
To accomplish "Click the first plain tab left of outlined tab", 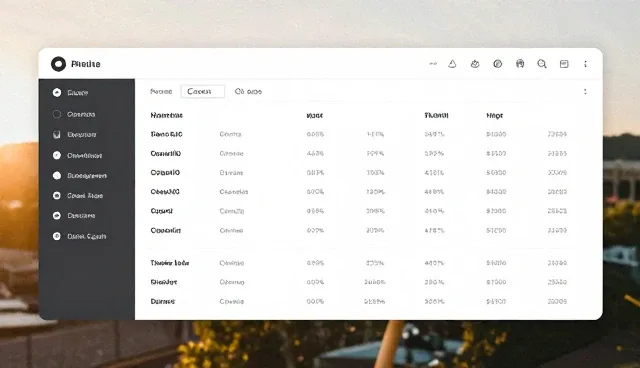I will coord(161,91).
